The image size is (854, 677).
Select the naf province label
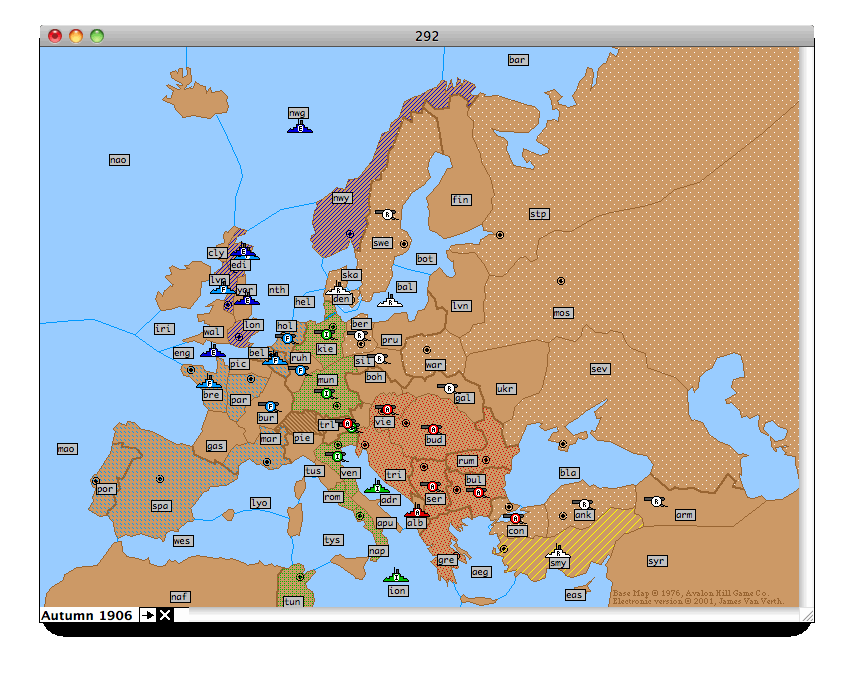pos(179,596)
